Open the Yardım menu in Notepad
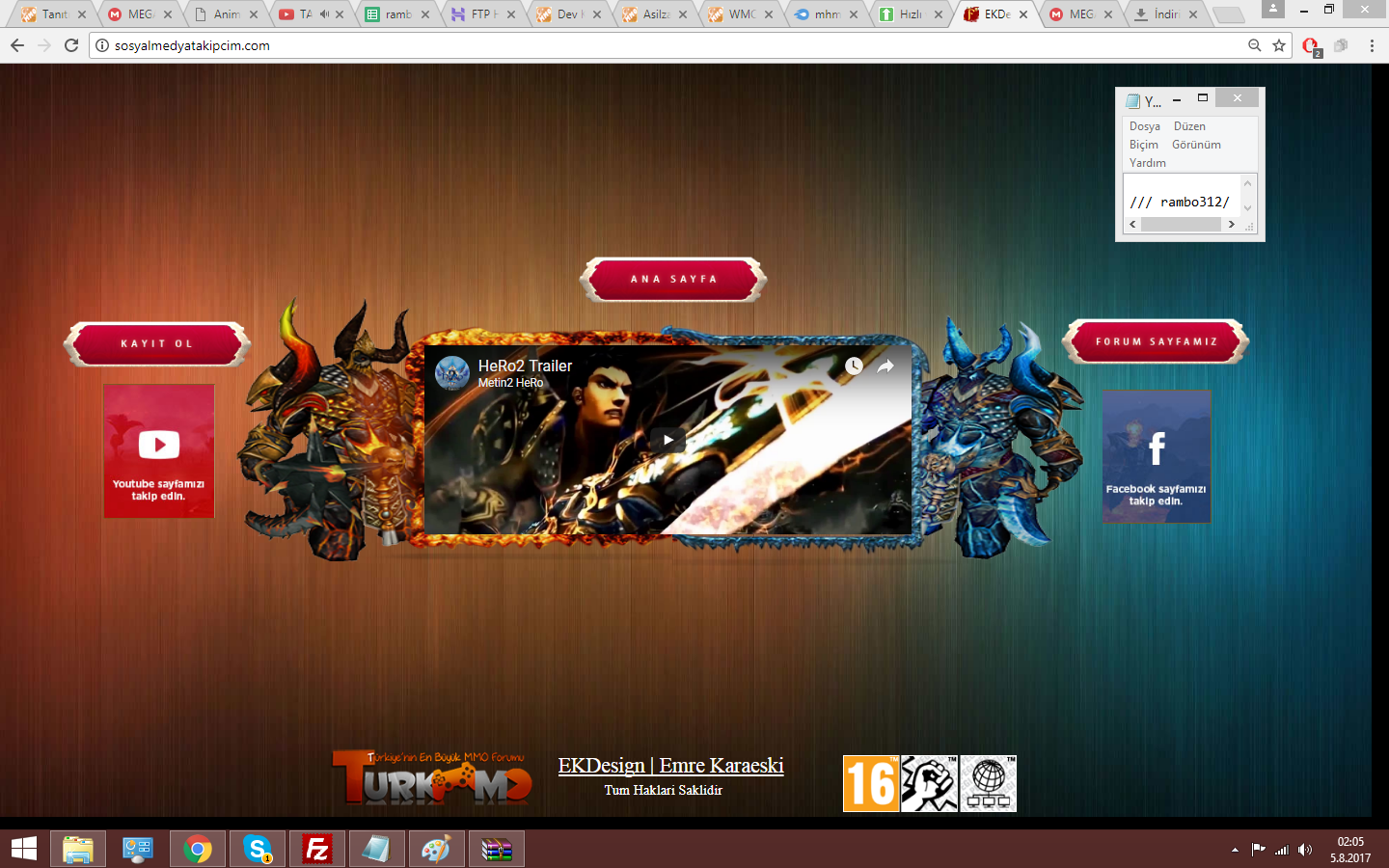The image size is (1389, 868). pos(1148,163)
